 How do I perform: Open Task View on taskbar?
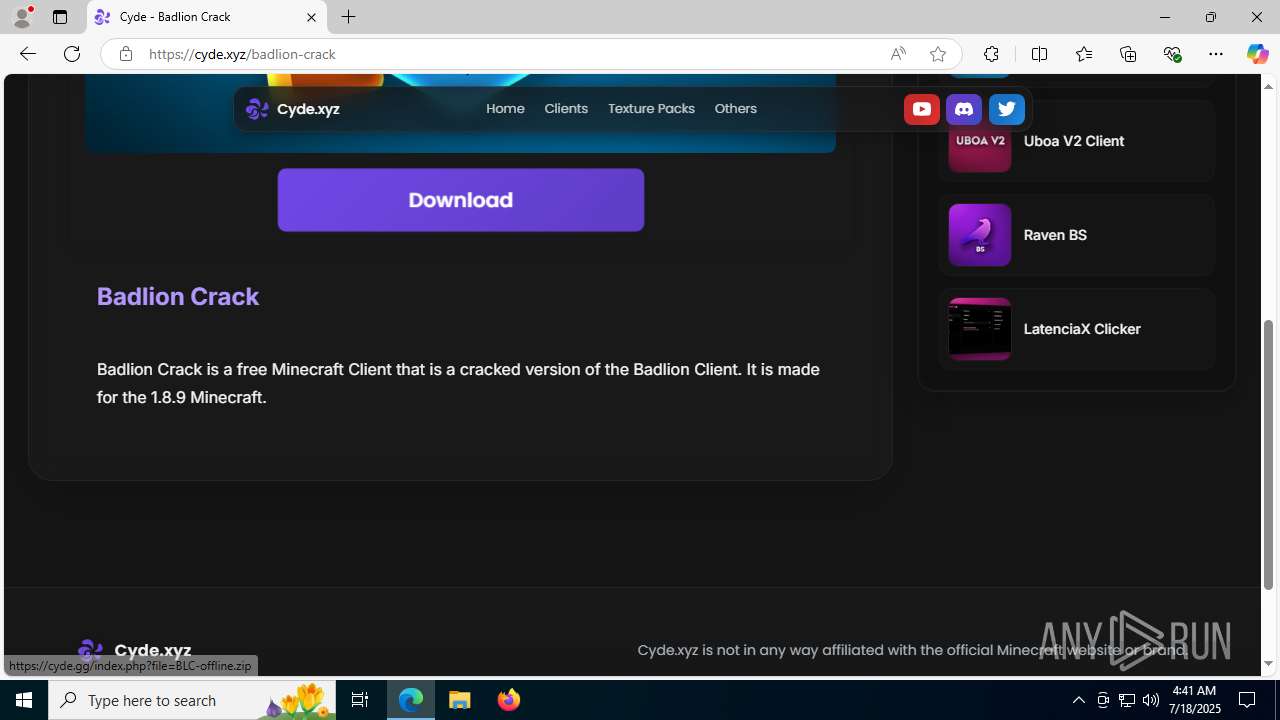pos(360,700)
